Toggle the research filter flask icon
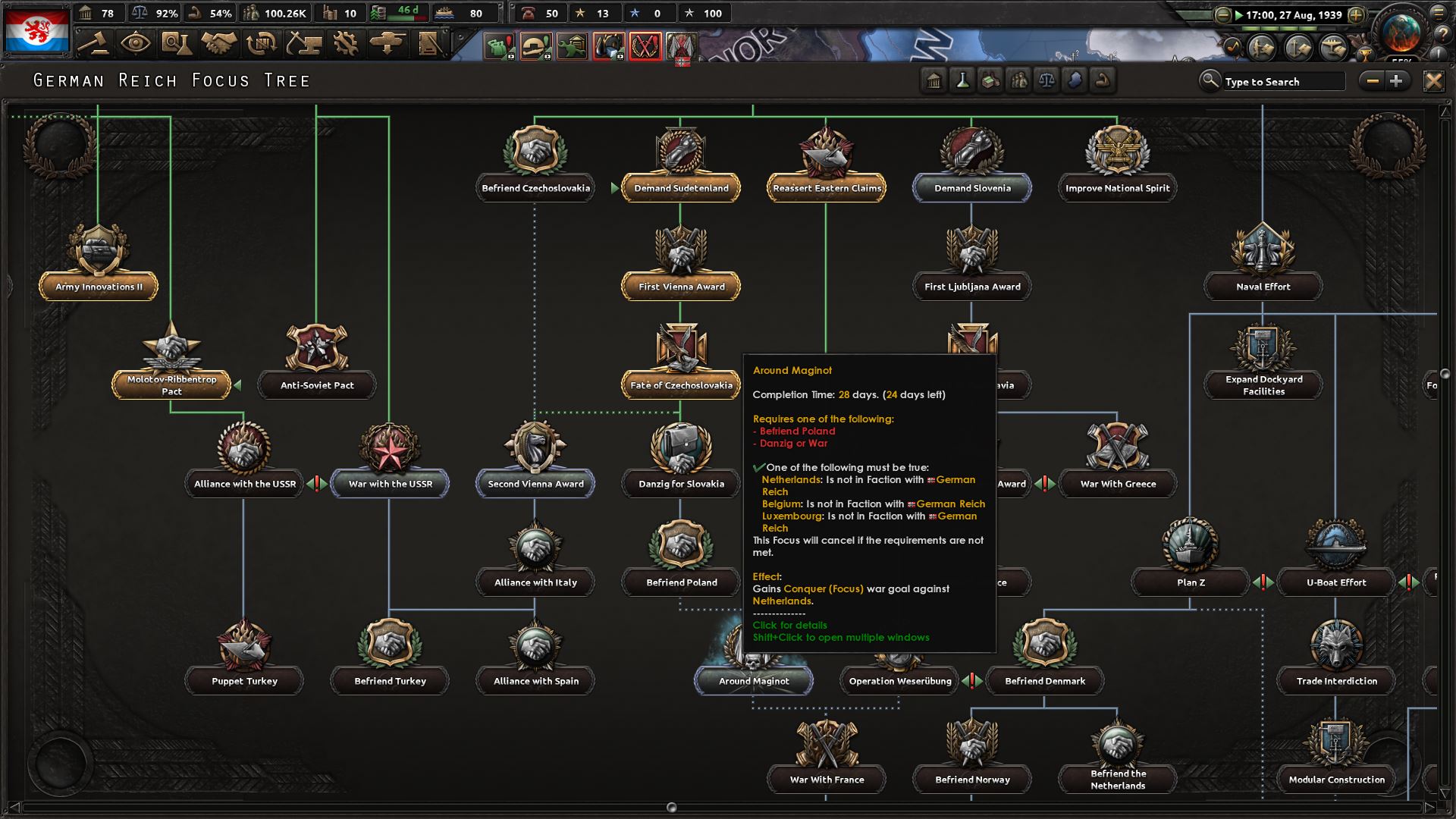The height and width of the screenshot is (819, 1456). (x=962, y=80)
